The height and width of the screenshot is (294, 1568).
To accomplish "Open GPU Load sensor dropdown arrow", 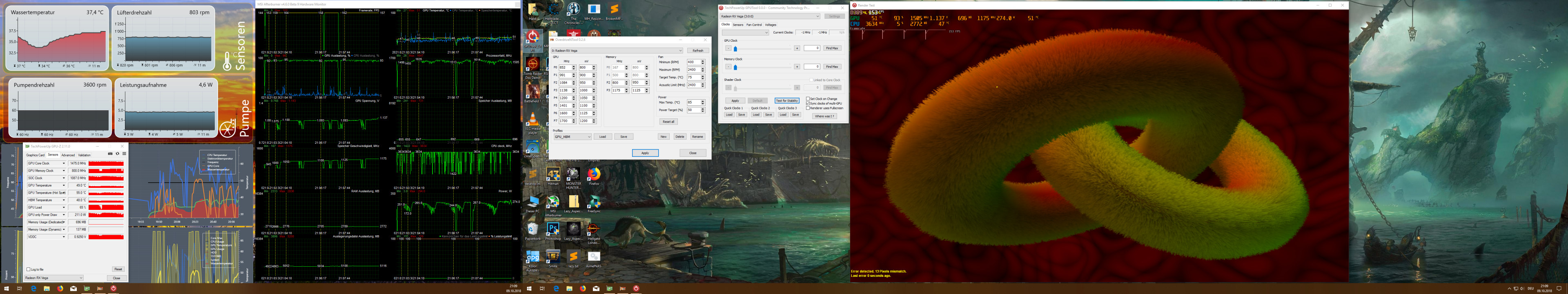I will [x=63, y=207].
